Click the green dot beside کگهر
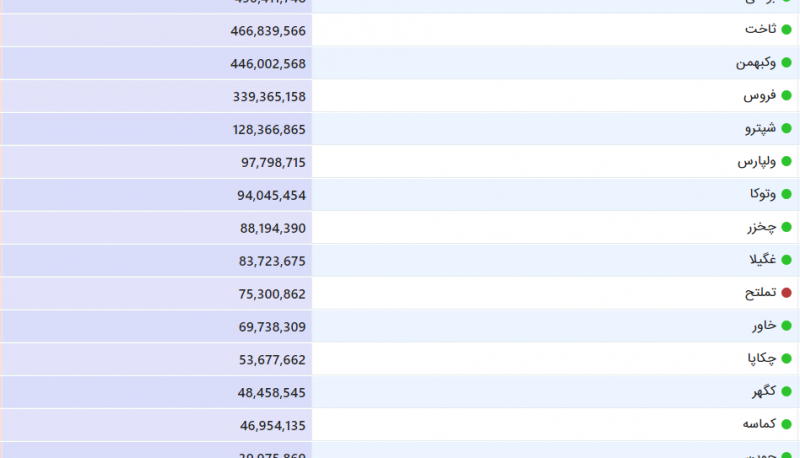Image resolution: width=800 pixels, height=458 pixels. pos(786,393)
